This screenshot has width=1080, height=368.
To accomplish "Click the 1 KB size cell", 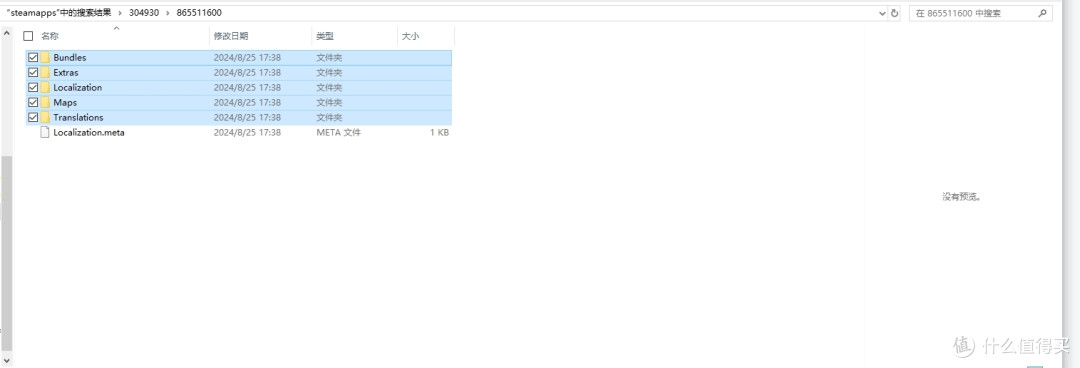I will click(x=439, y=132).
